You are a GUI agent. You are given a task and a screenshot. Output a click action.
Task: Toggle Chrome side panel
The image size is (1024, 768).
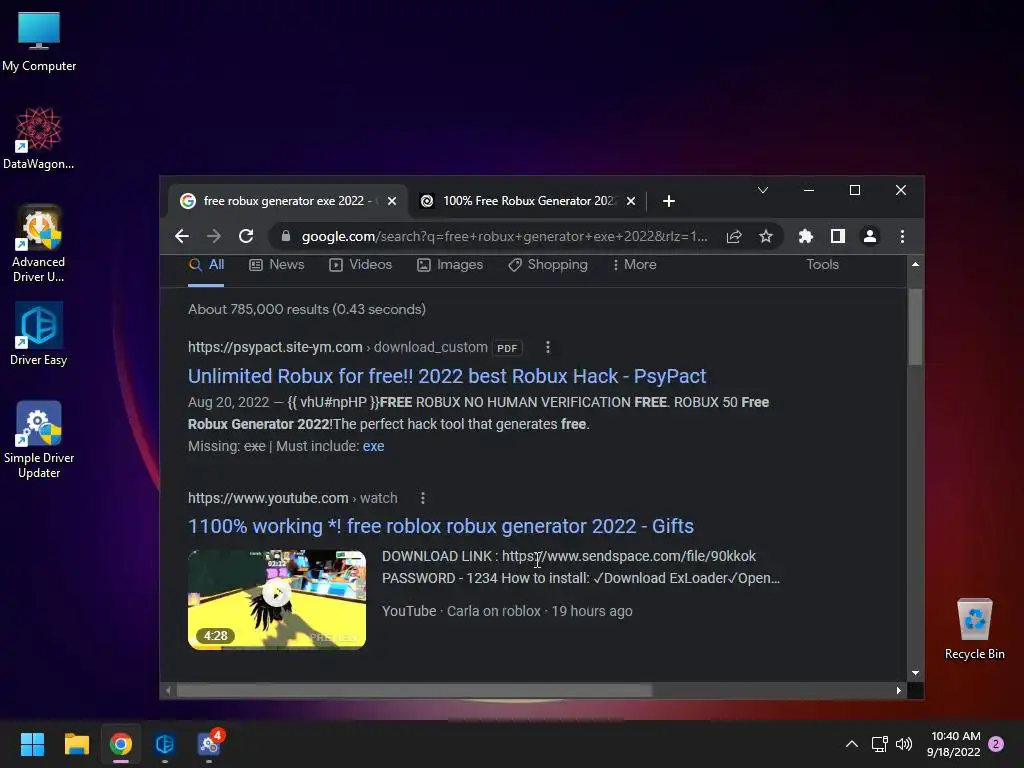coord(838,236)
